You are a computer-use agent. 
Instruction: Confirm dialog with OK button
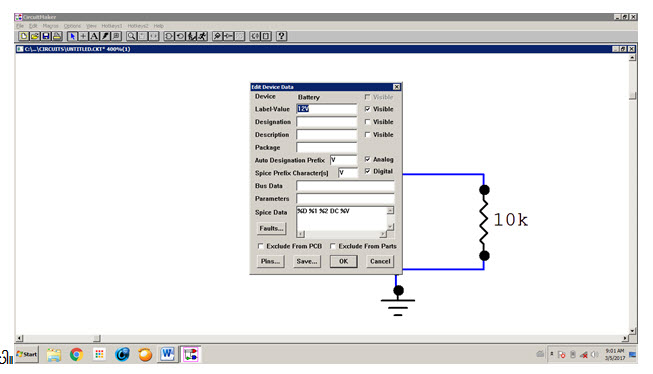(x=344, y=261)
